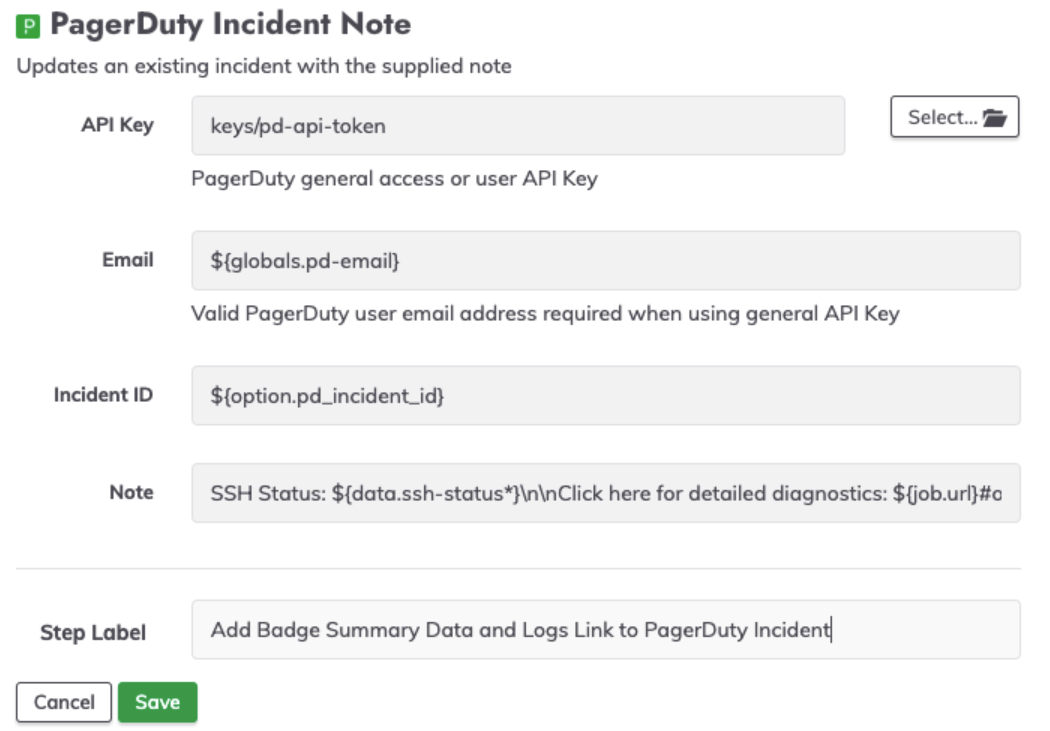Screen dimensions: 1050x731
Task: Click the API Key label
Action: 117,125
